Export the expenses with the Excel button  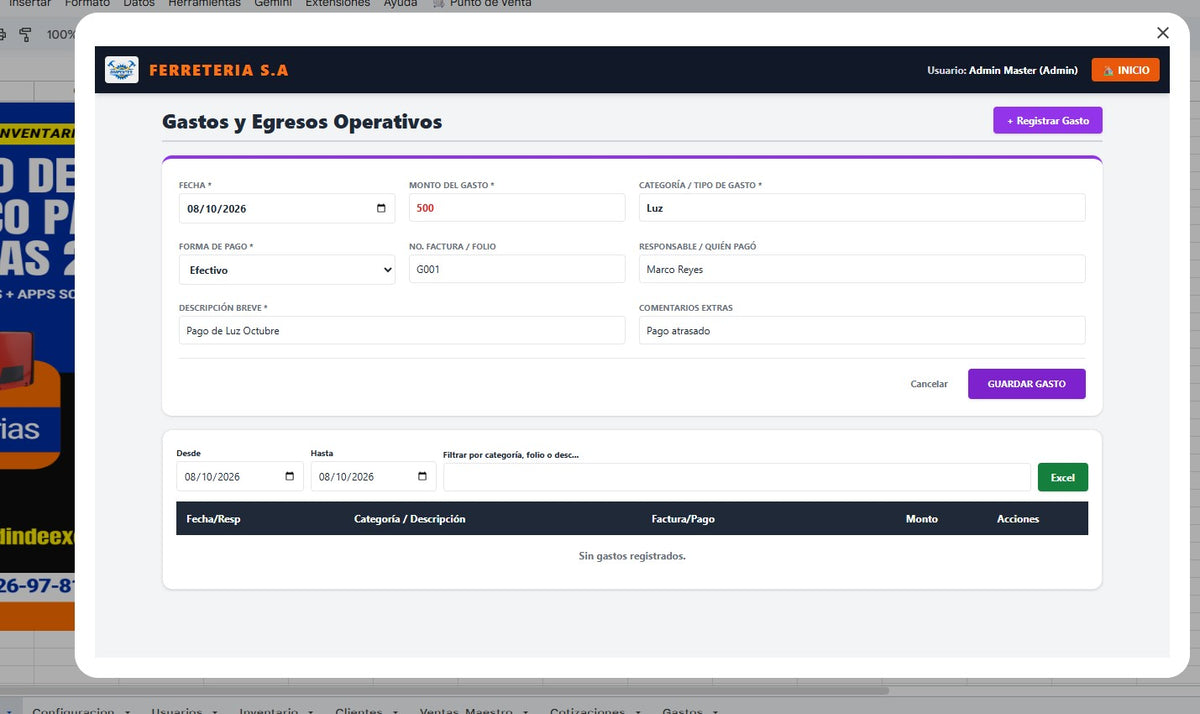point(1063,477)
